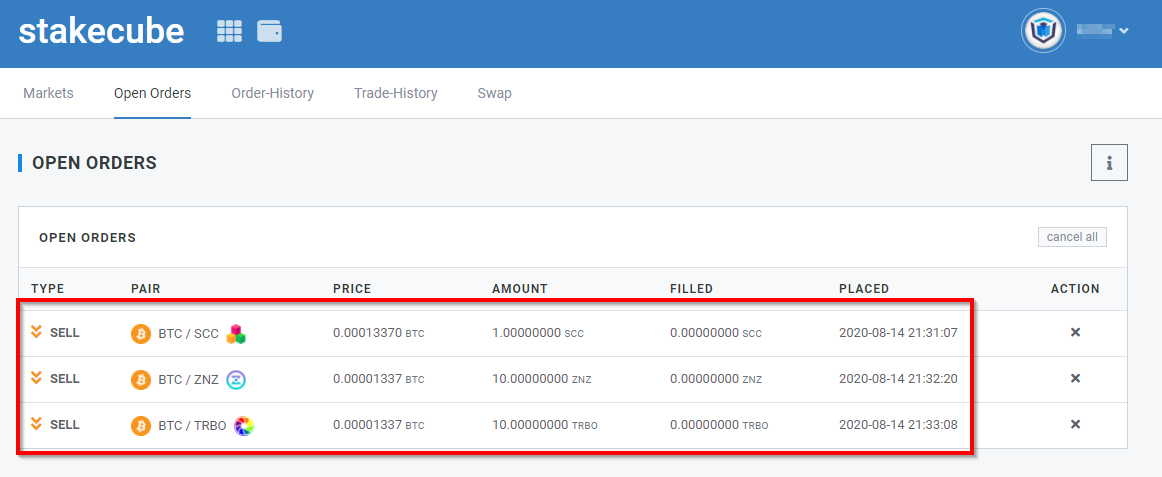Click sell arrow icon in ZNZ row
This screenshot has height=477, width=1162.
pyautogui.click(x=36, y=378)
